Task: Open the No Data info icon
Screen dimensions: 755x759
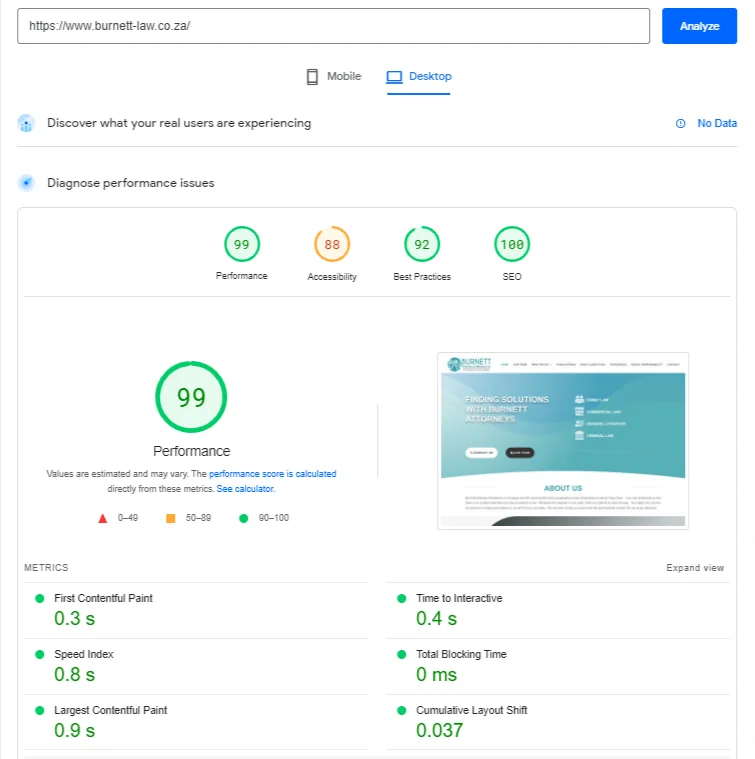Action: [x=680, y=123]
